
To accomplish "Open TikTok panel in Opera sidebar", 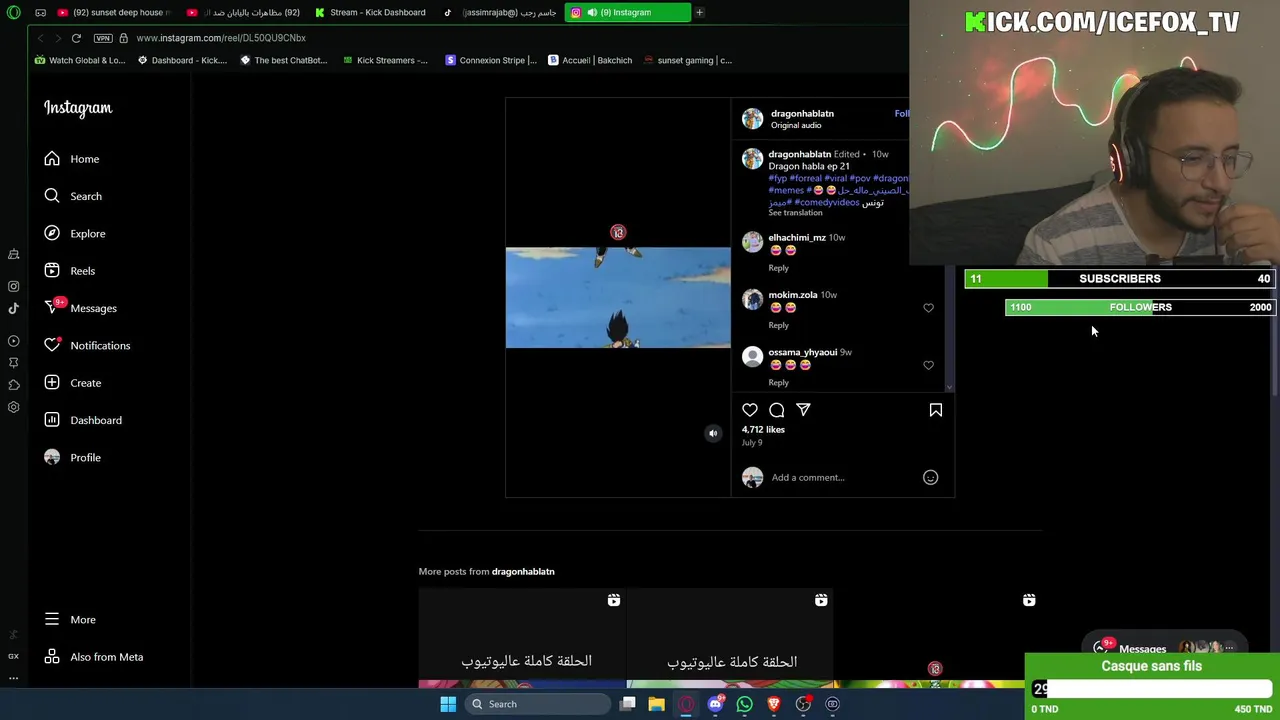I will 13,309.
